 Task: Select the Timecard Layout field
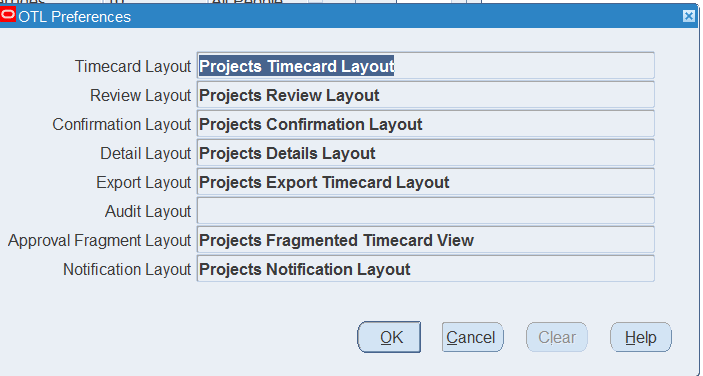click(425, 66)
